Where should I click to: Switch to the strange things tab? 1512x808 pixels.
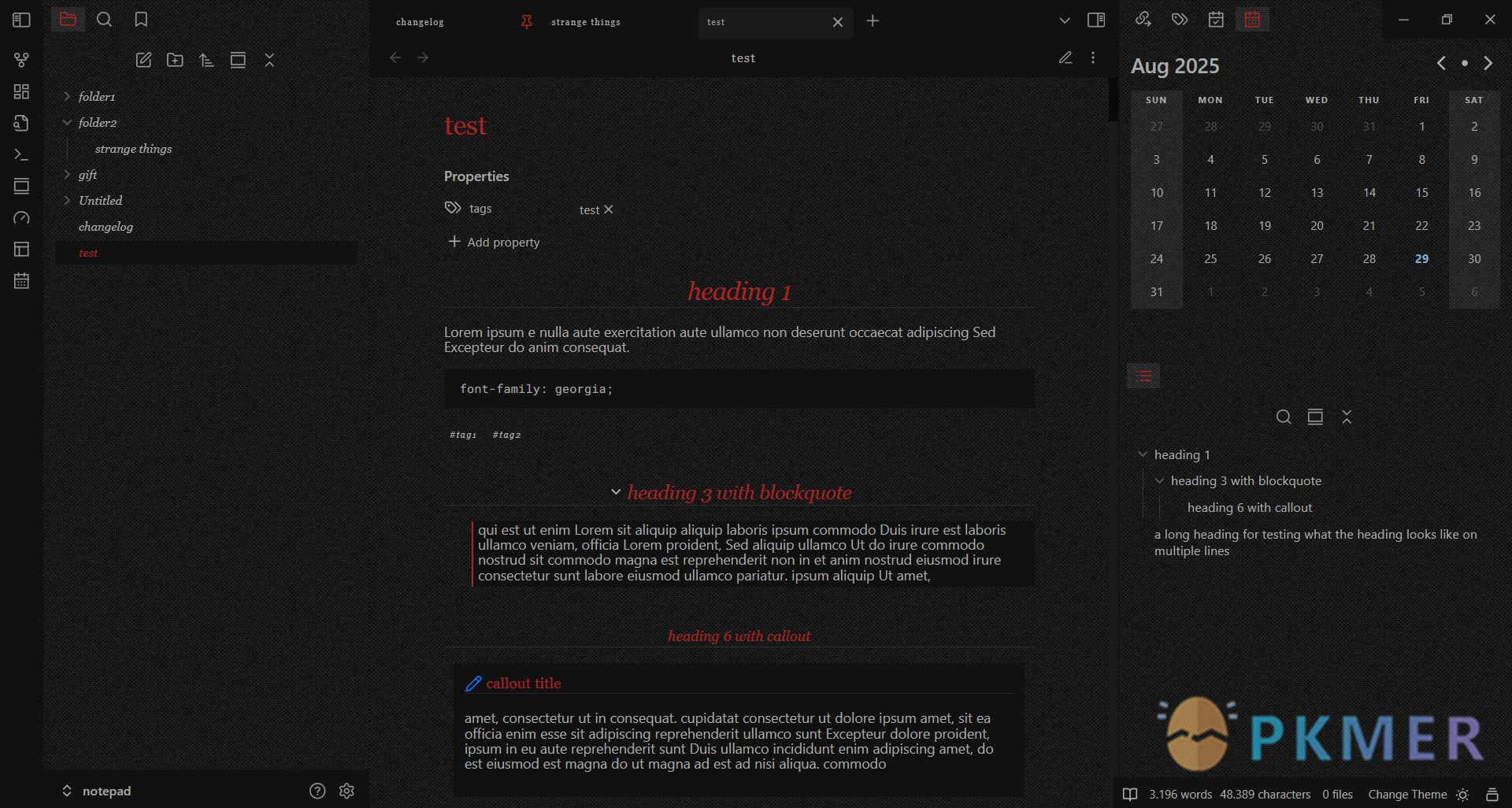pos(585,22)
